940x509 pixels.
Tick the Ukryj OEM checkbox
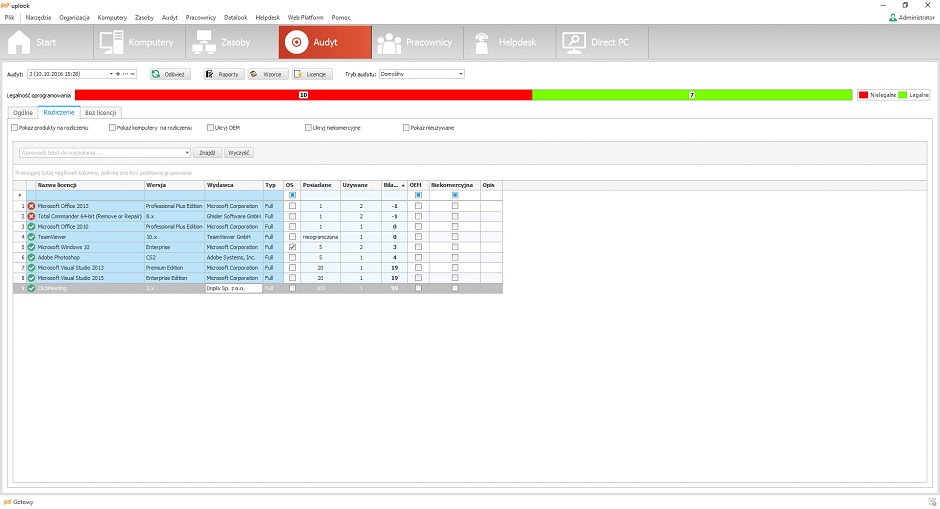coord(210,128)
